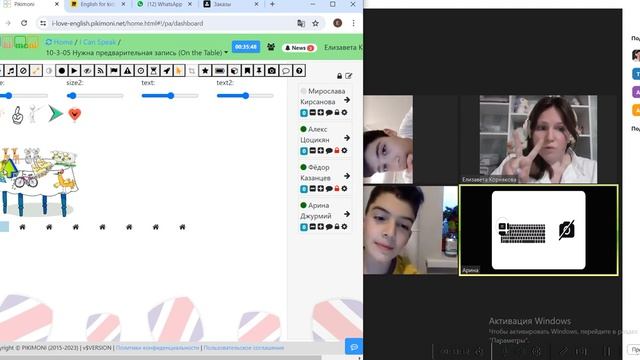
Task: Open Политика конфиденциальности link
Action: point(158,348)
